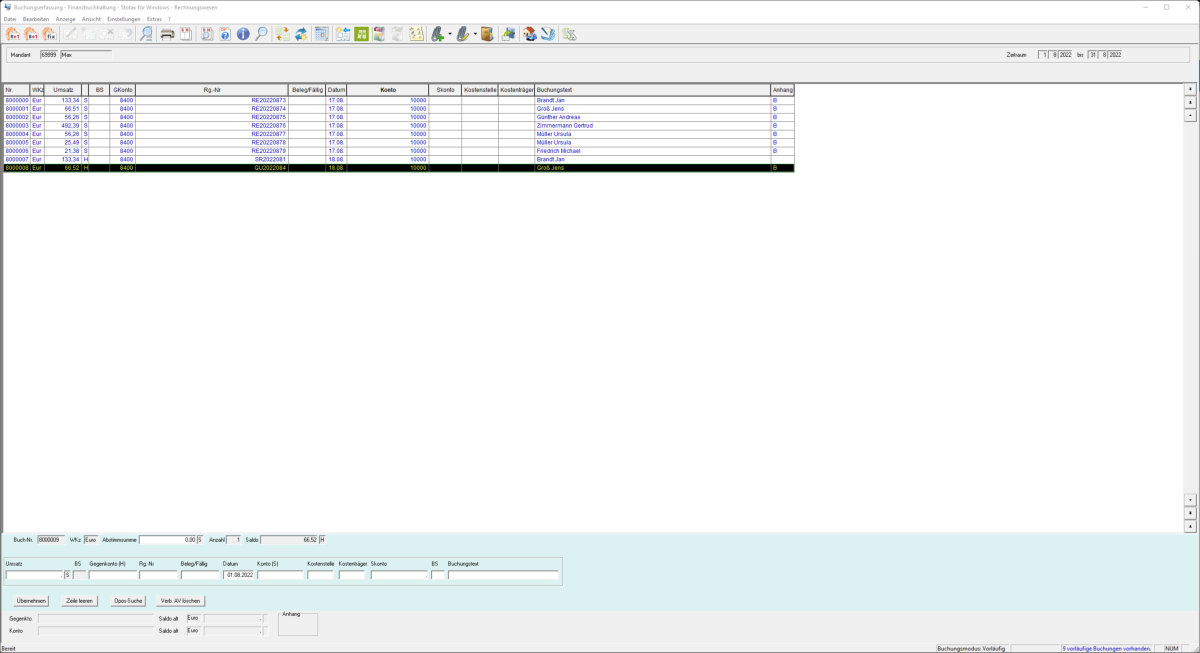Click the Zeile leeren button
The width and height of the screenshot is (1200, 653).
(79, 600)
